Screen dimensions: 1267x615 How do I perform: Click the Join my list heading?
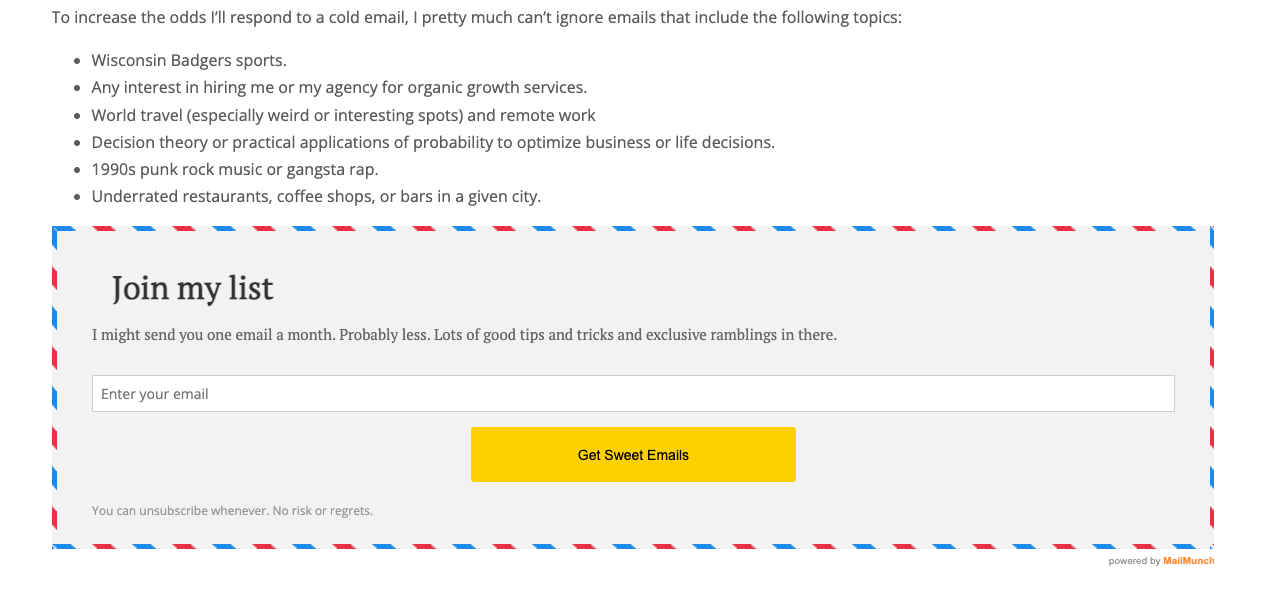click(193, 289)
